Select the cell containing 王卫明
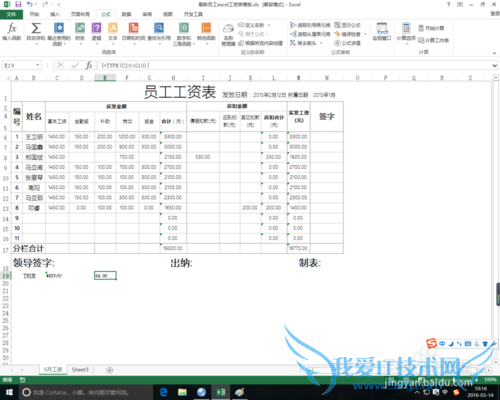This screenshot has height=400, width=500. [x=34, y=137]
